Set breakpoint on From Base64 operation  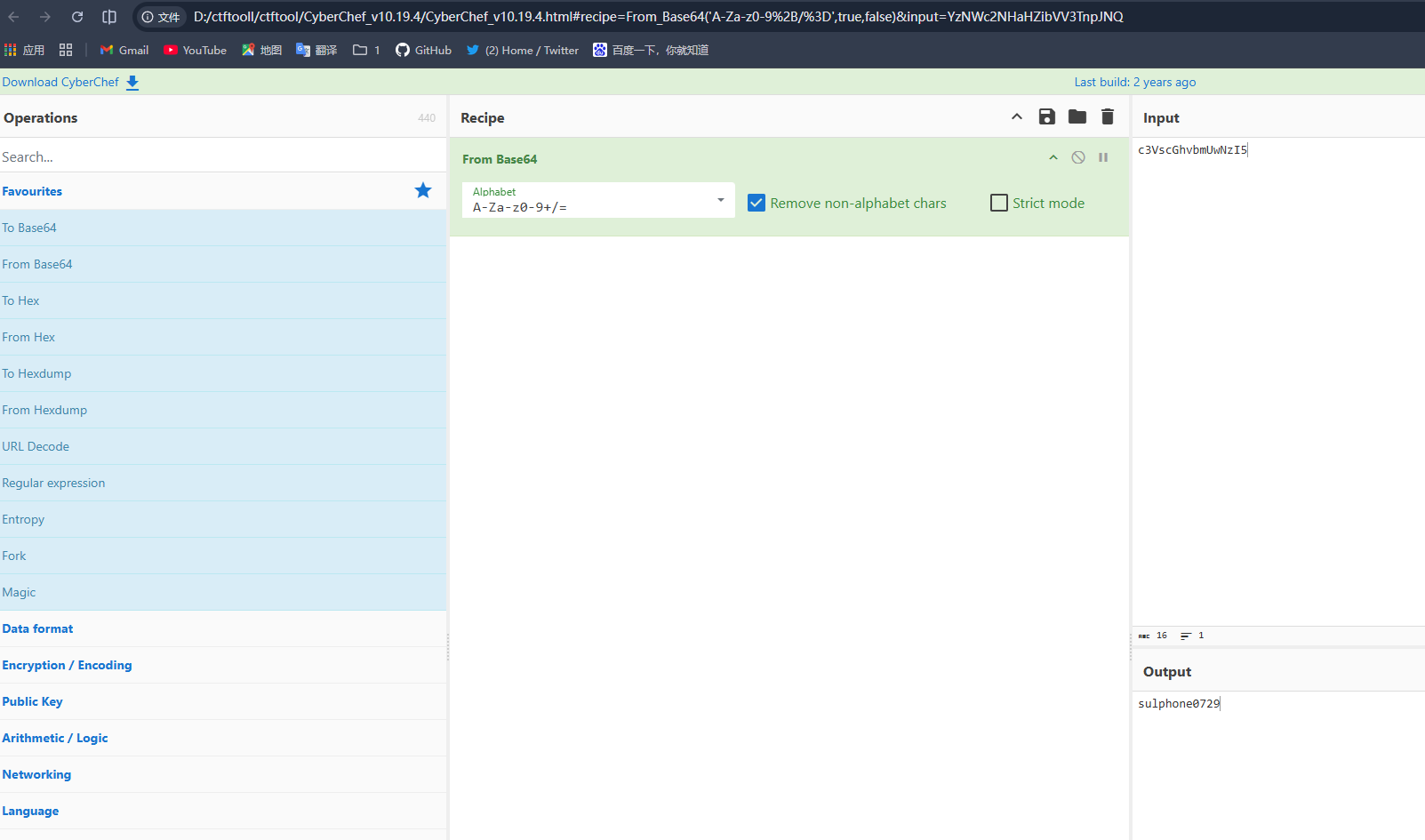[1103, 157]
